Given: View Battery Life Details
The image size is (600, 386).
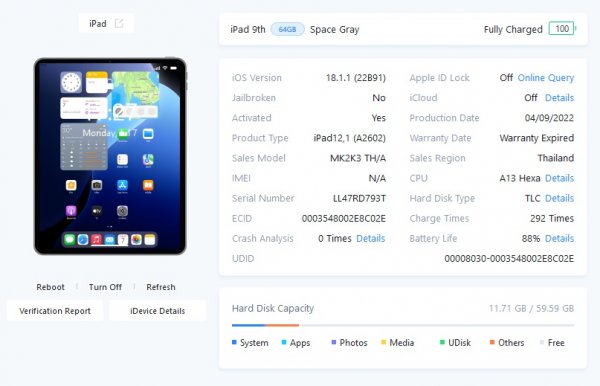Looking at the screenshot, I should [559, 238].
